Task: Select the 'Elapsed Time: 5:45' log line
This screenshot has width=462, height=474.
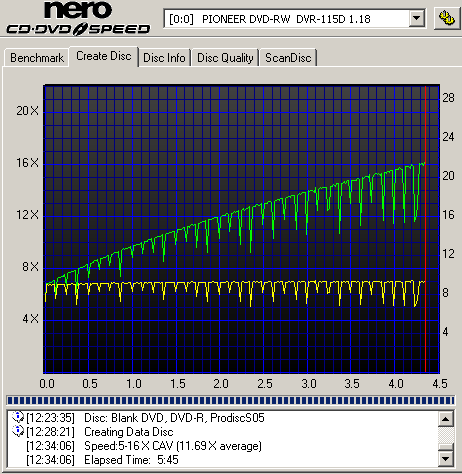Action: (x=131, y=460)
